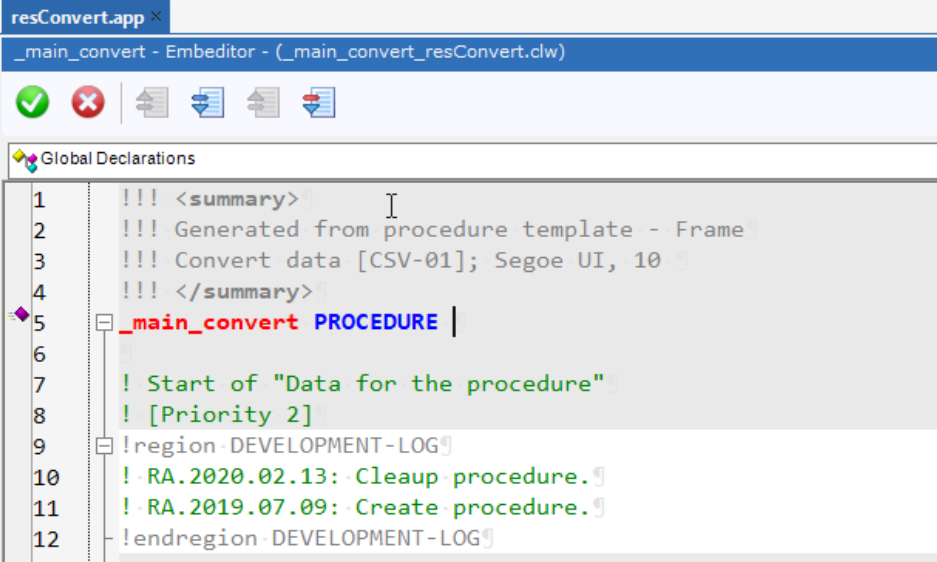937x562 pixels.
Task: Click the purple diamond marker beside line 5
Action: (x=20, y=315)
